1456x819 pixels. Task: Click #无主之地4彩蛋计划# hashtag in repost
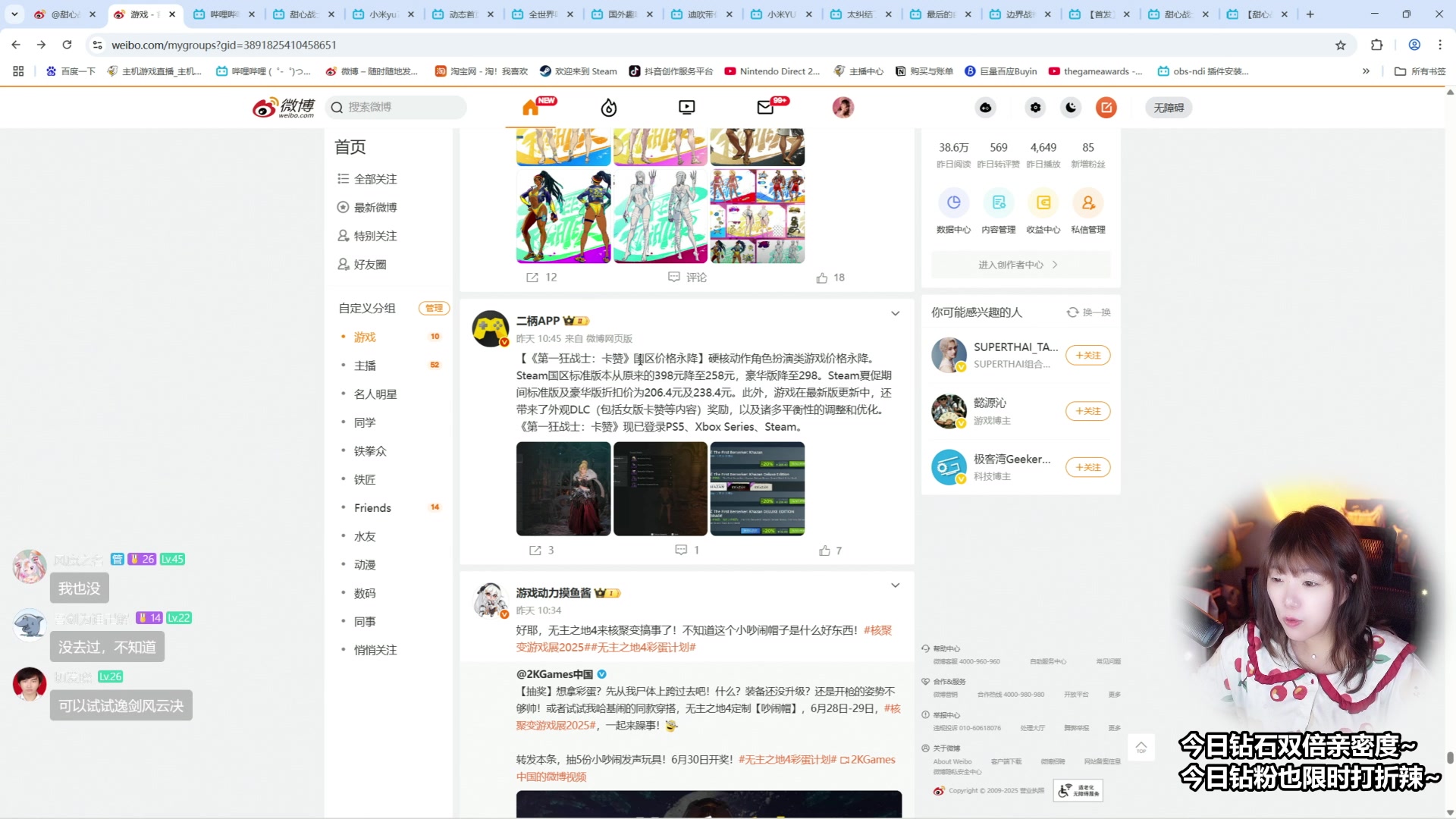pos(787,760)
